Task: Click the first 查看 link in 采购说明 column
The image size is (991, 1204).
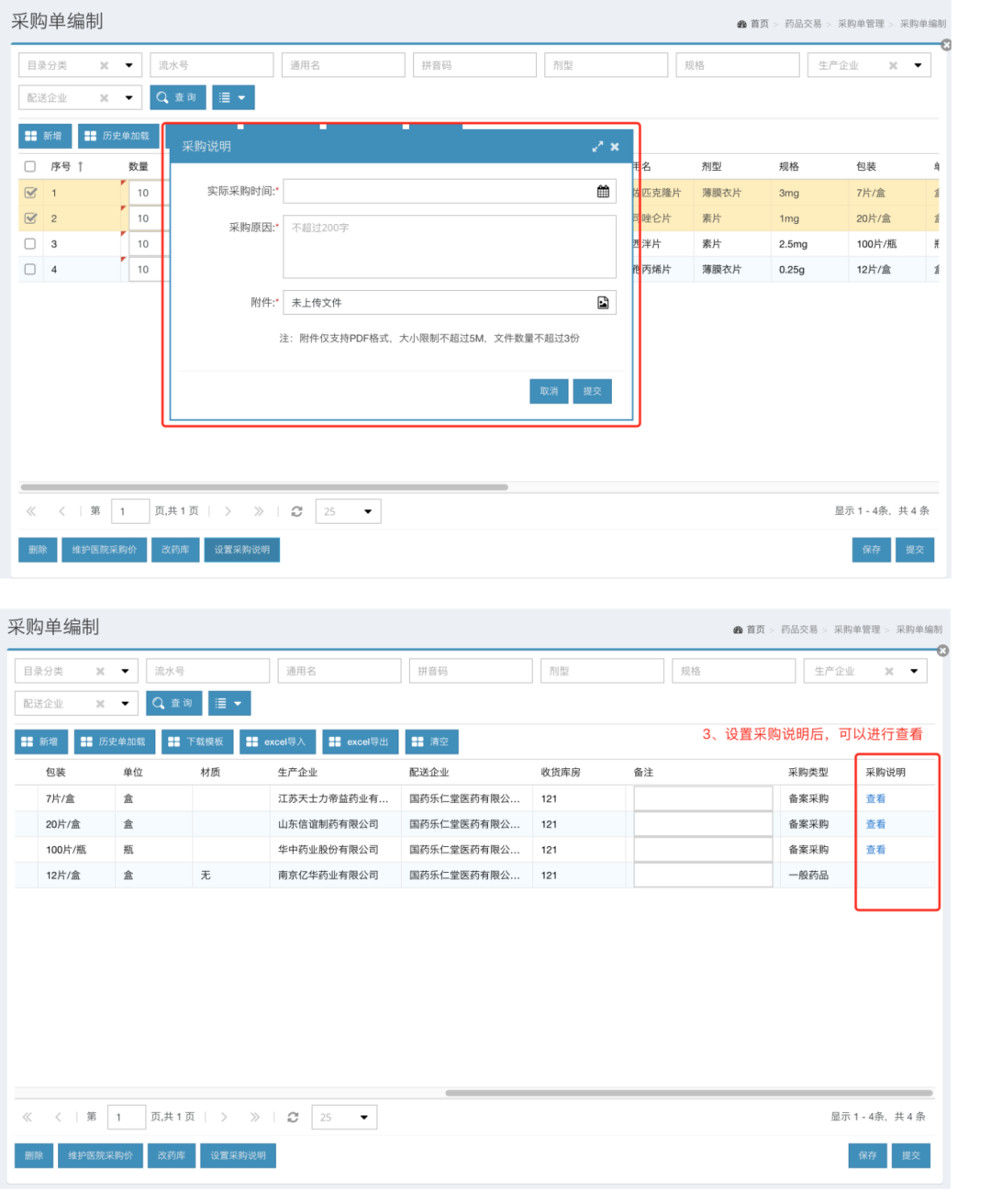Action: coord(875,798)
